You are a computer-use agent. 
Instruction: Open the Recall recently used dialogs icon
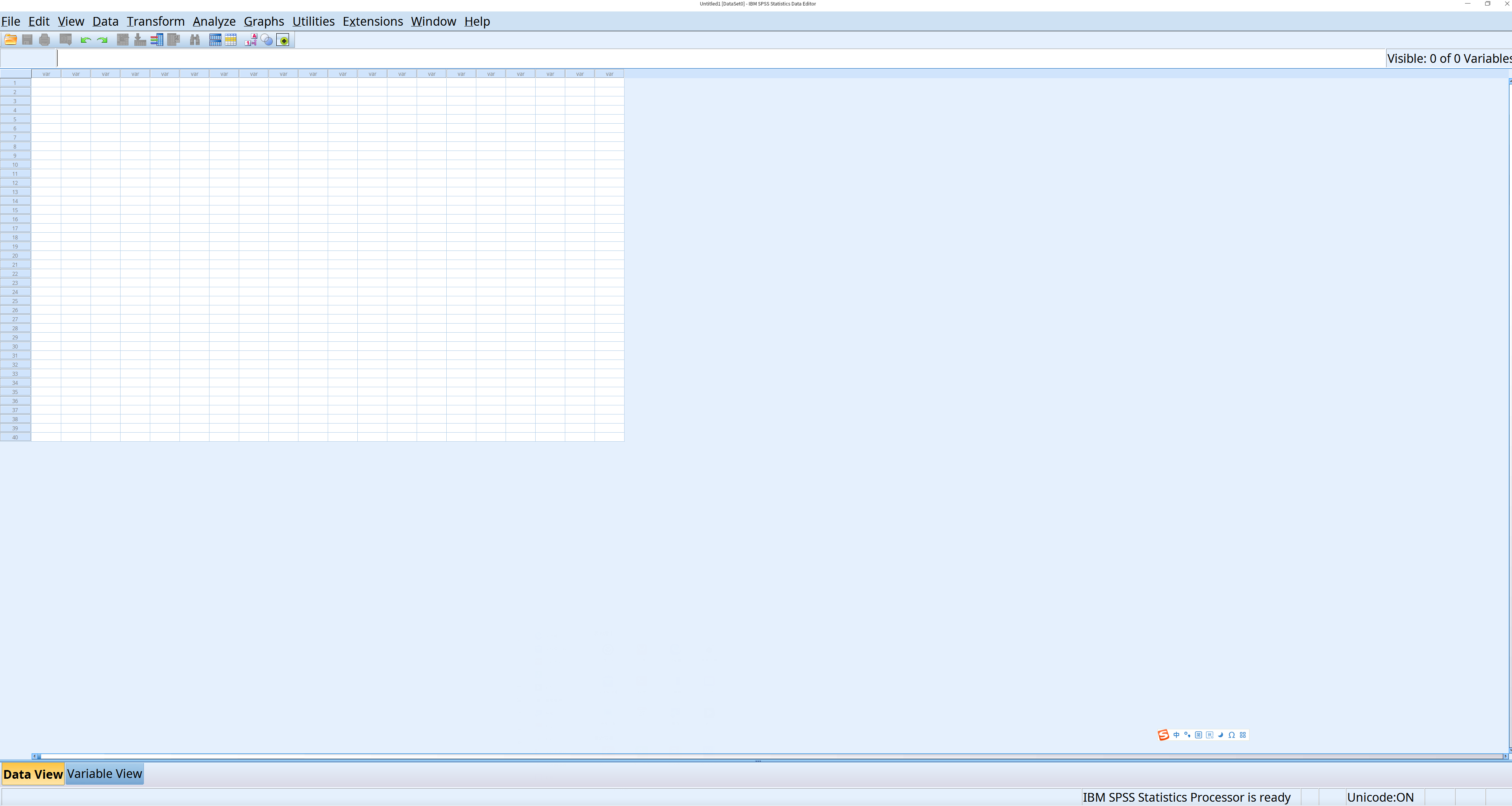coord(66,40)
